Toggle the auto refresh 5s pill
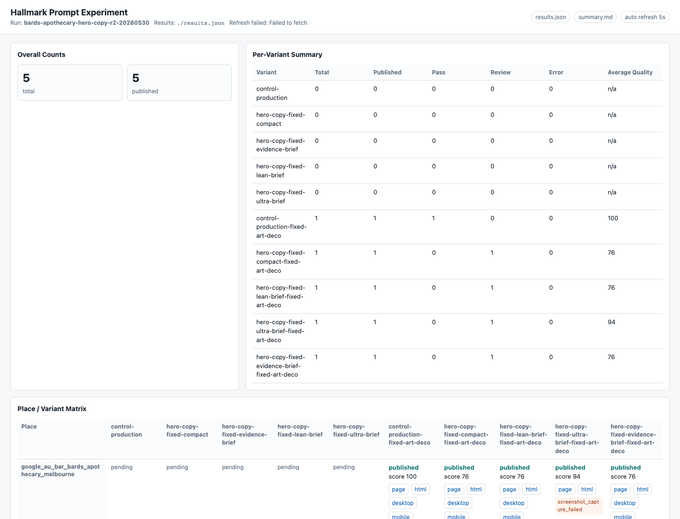The image size is (680, 519). [x=644, y=17]
